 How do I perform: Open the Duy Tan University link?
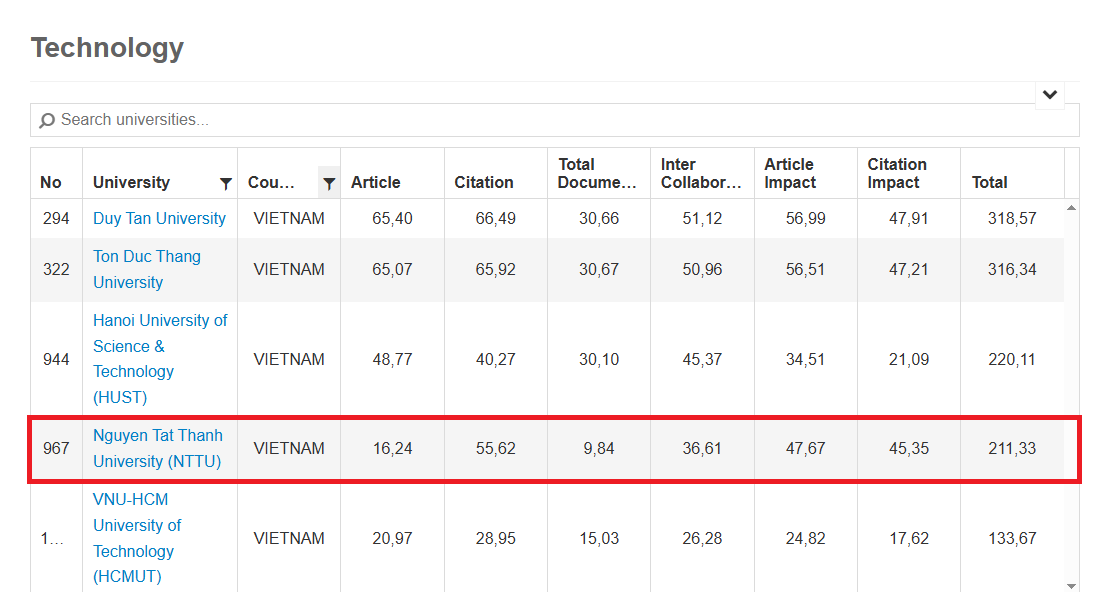coord(160,219)
